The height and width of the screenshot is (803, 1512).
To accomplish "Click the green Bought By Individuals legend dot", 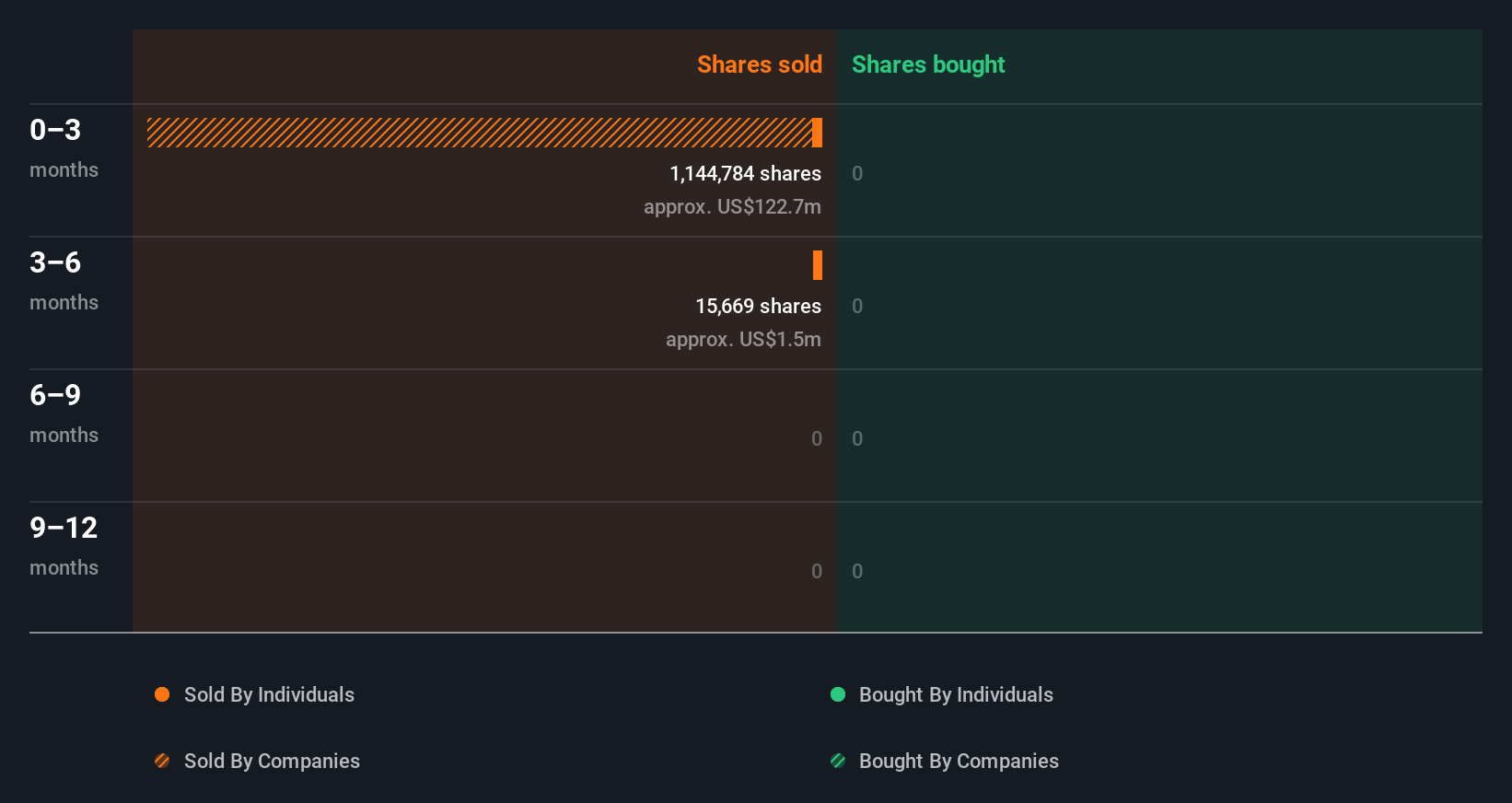I will click(838, 694).
